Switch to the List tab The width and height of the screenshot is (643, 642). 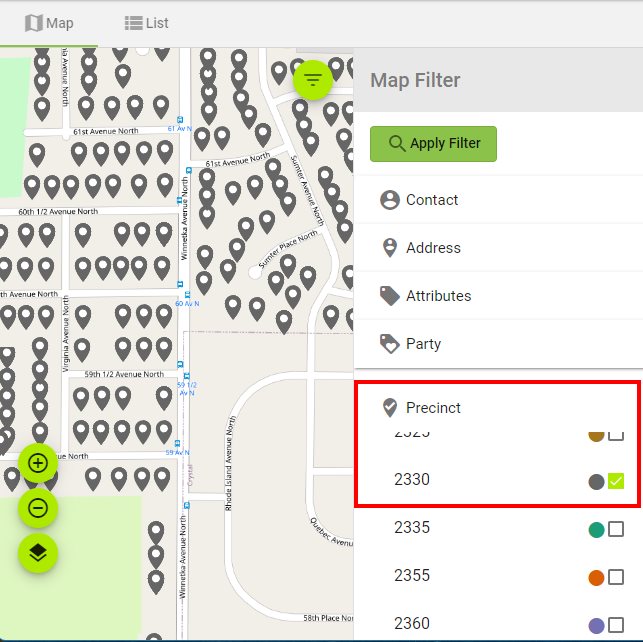point(146,23)
